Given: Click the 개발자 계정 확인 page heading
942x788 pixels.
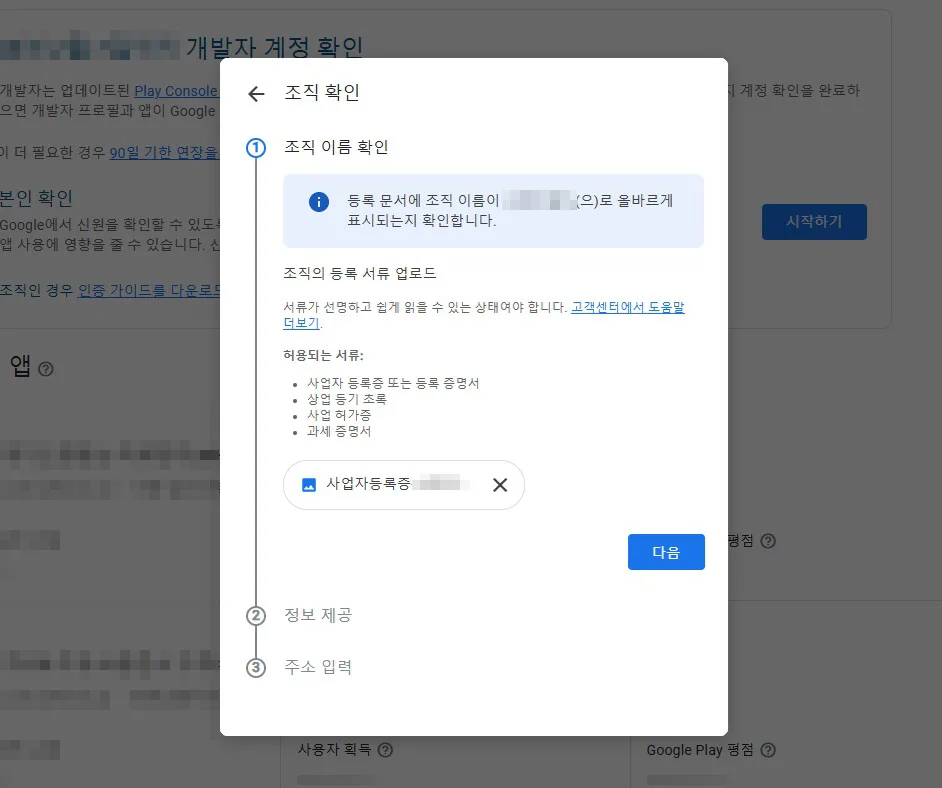Looking at the screenshot, I should click(x=275, y=47).
